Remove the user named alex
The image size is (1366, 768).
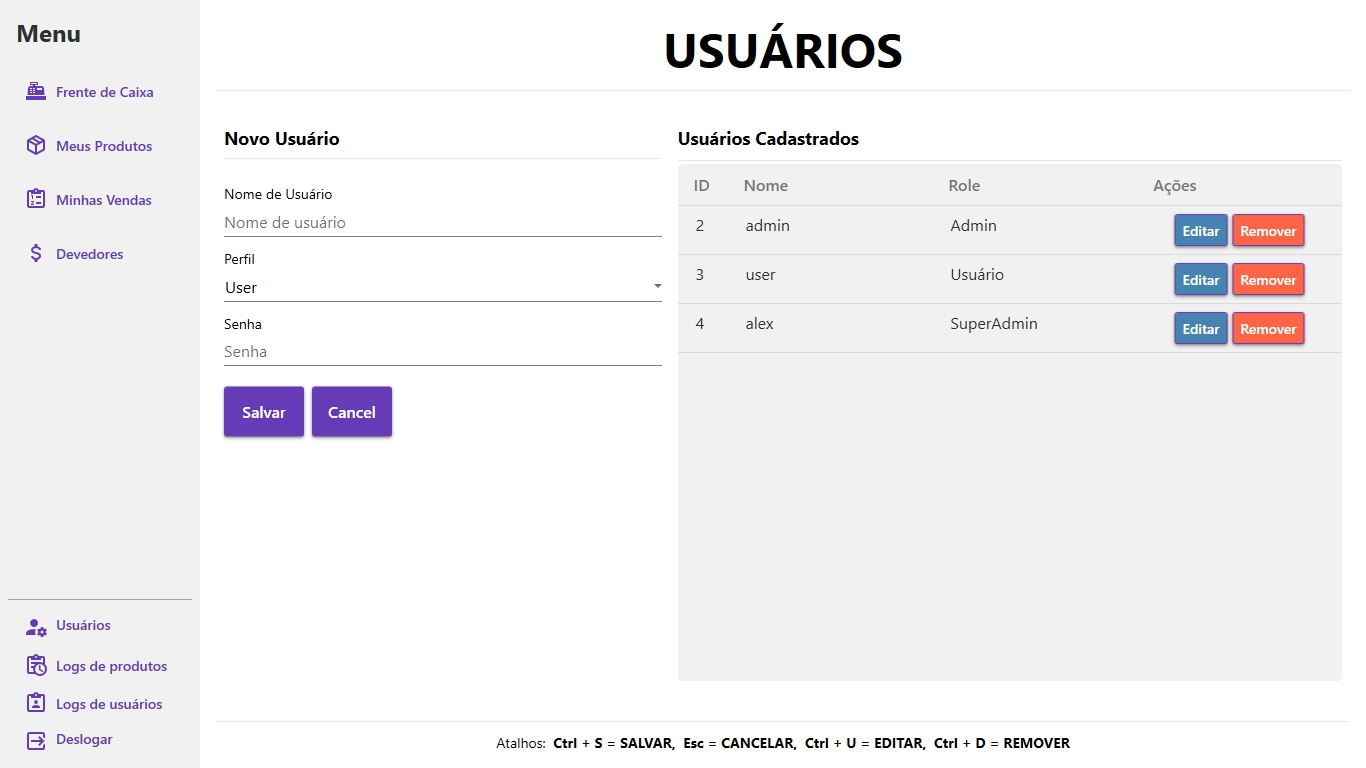(x=1268, y=329)
